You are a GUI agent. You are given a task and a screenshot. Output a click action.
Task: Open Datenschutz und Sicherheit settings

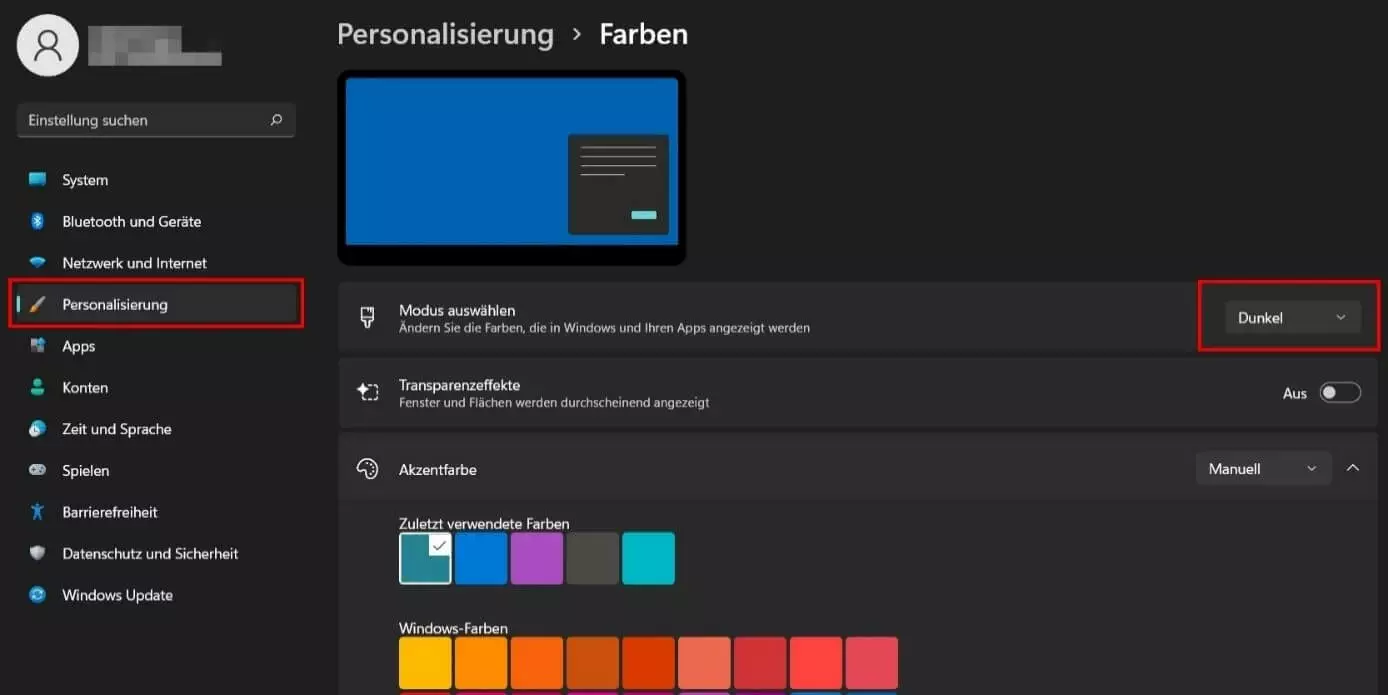[150, 553]
